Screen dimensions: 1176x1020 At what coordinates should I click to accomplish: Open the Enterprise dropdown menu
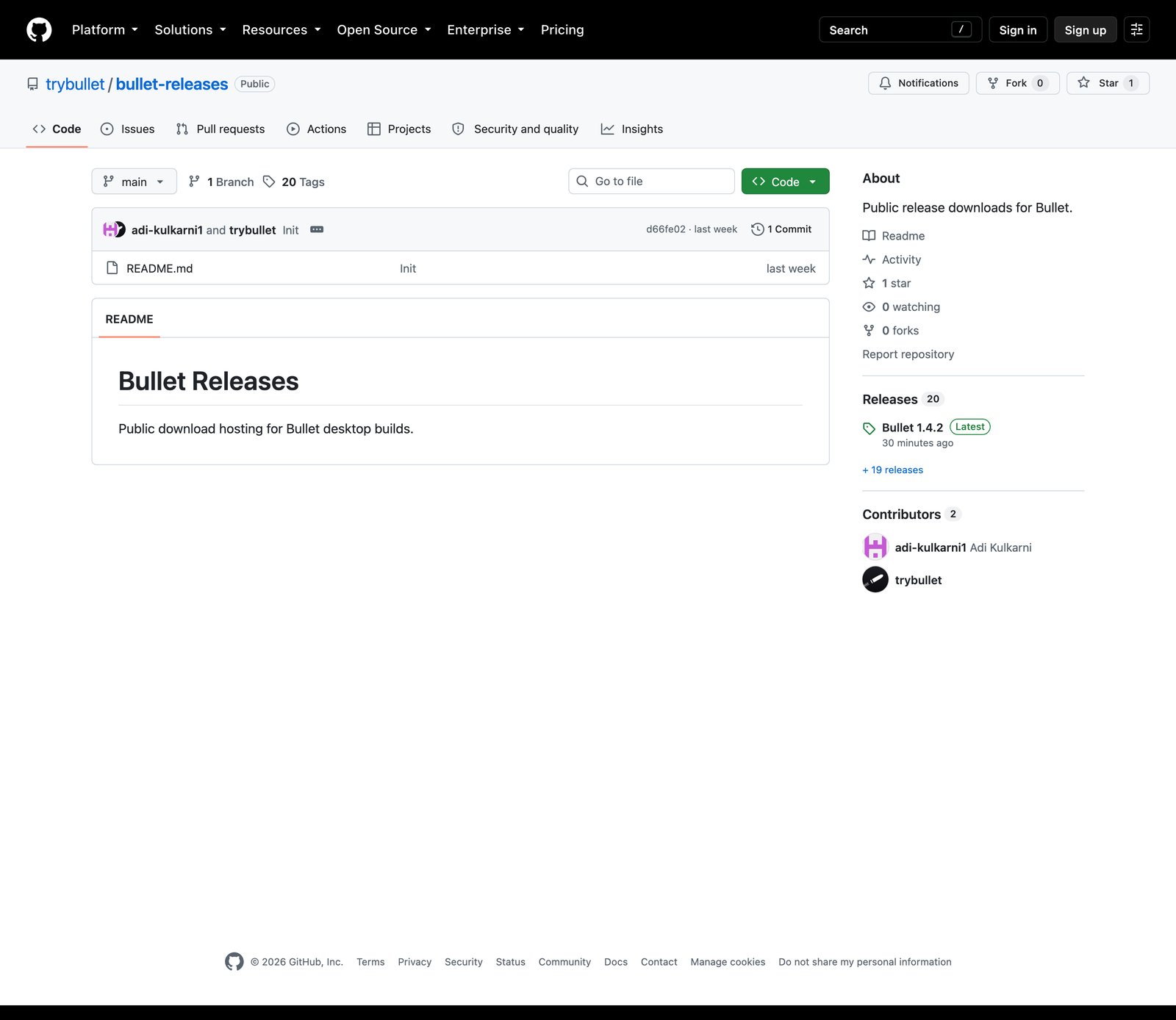(x=485, y=30)
